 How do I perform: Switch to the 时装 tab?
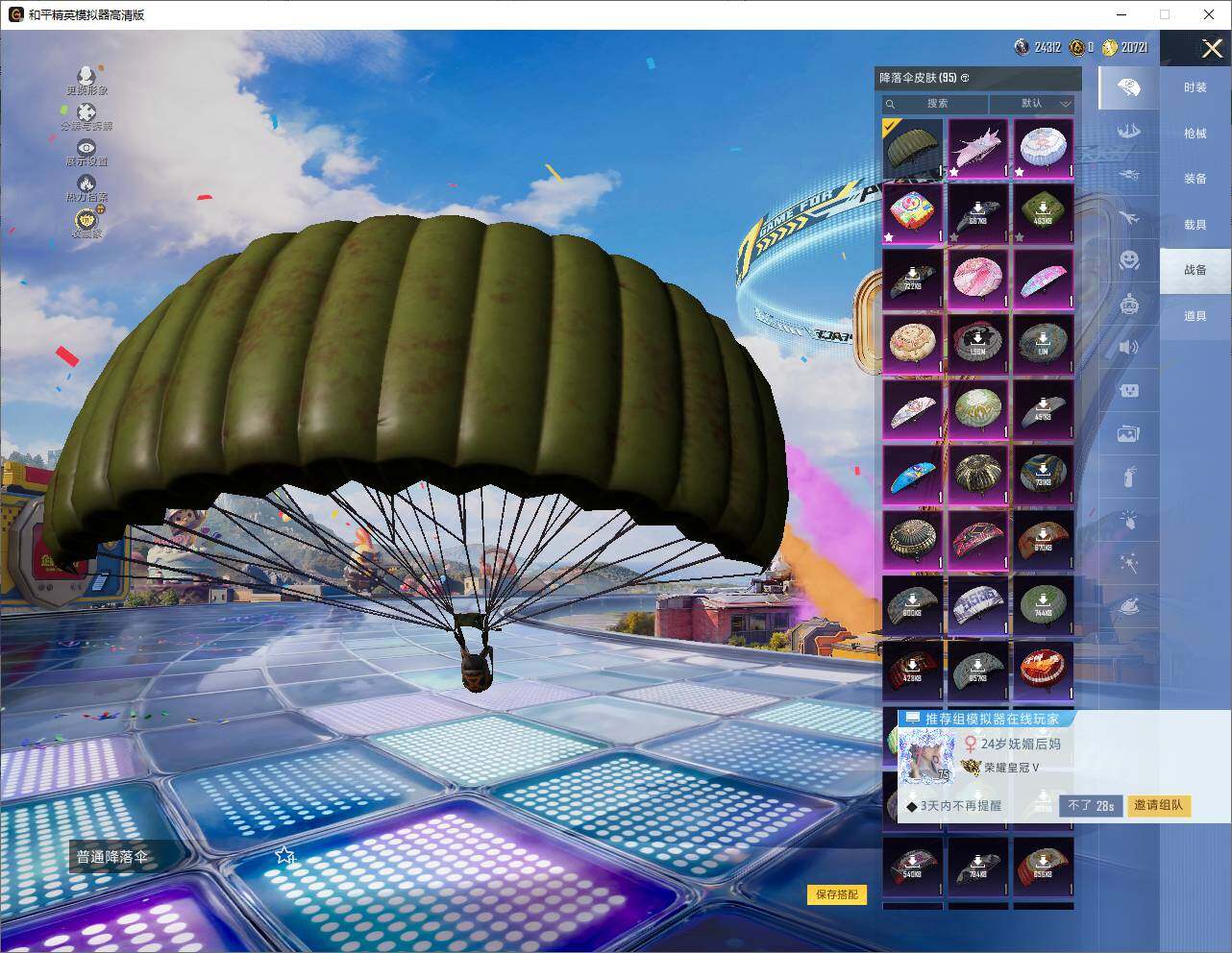click(1195, 87)
